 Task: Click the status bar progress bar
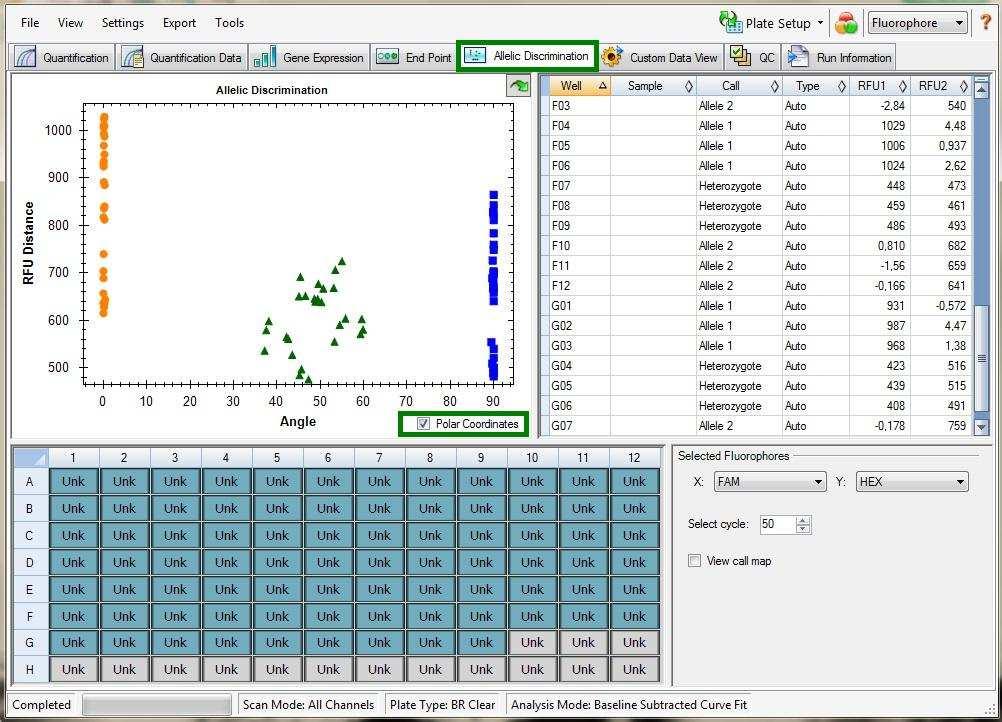157,705
